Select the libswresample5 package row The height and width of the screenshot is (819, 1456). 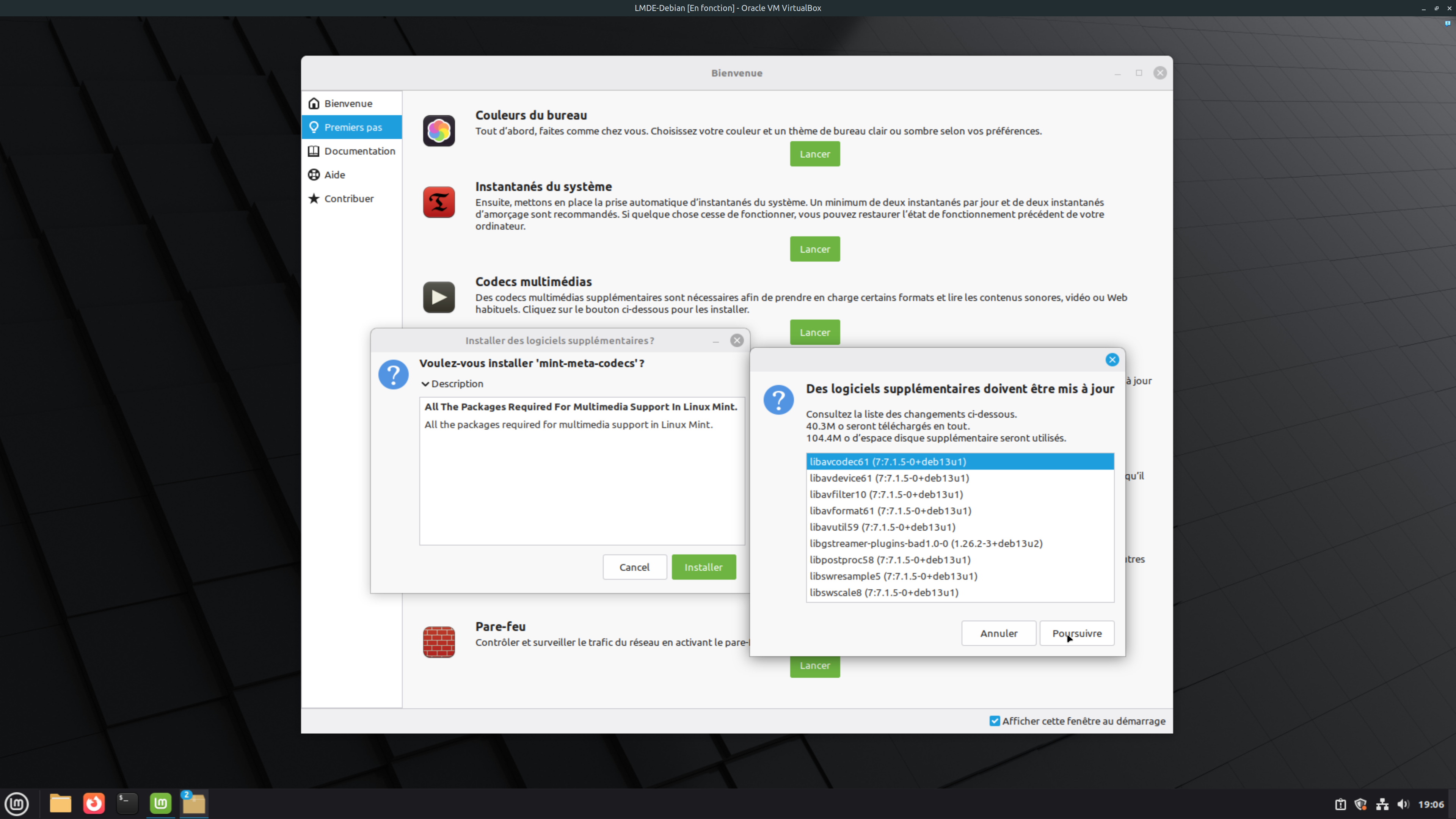tap(960, 576)
